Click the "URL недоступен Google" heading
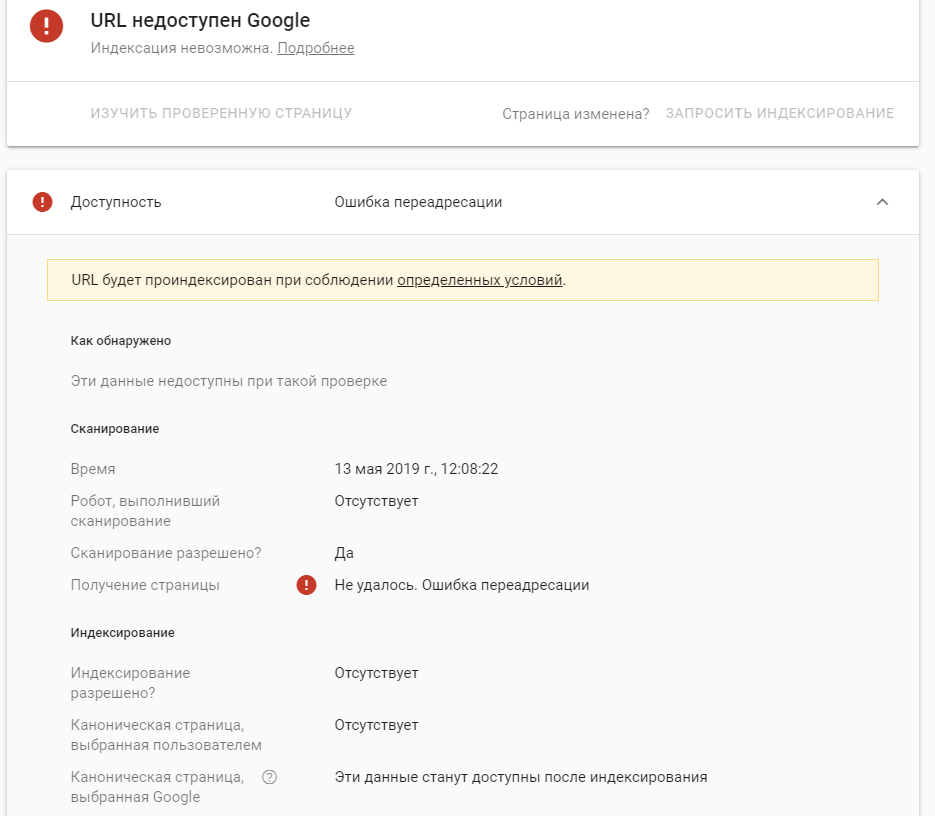This screenshot has width=935, height=816. tap(200, 20)
